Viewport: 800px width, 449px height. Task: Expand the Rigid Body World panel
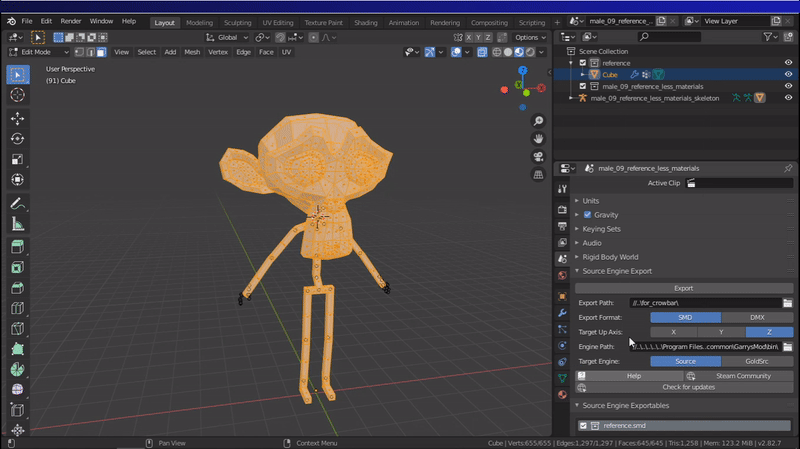(611, 257)
